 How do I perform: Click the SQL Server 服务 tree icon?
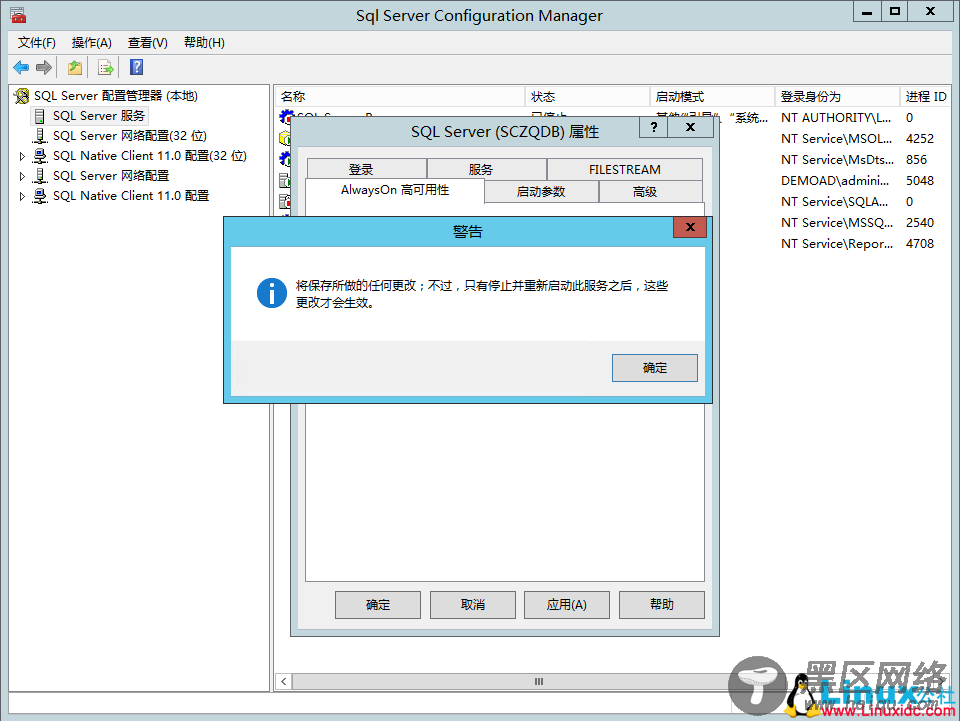pyautogui.click(x=40, y=116)
